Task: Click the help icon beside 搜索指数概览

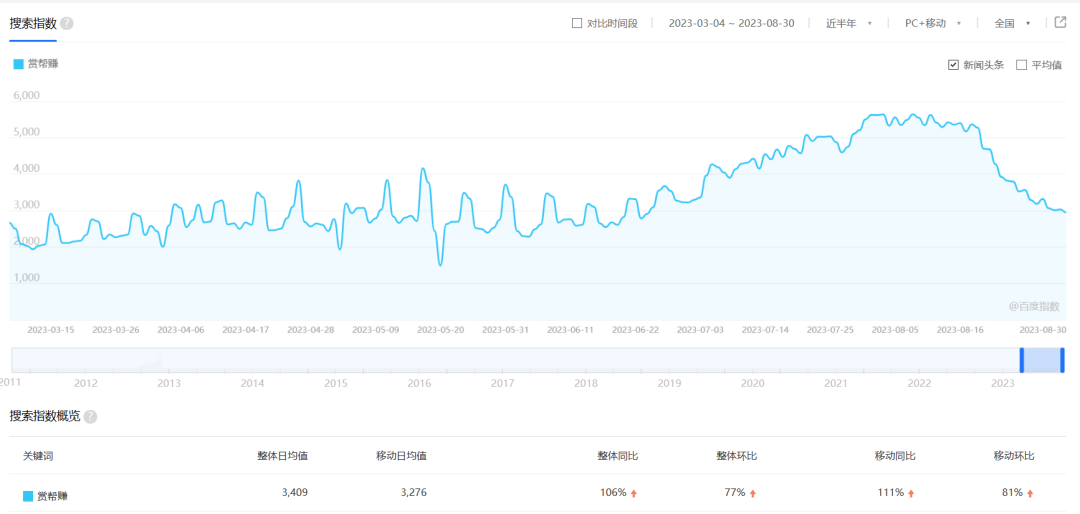Action: click(91, 416)
